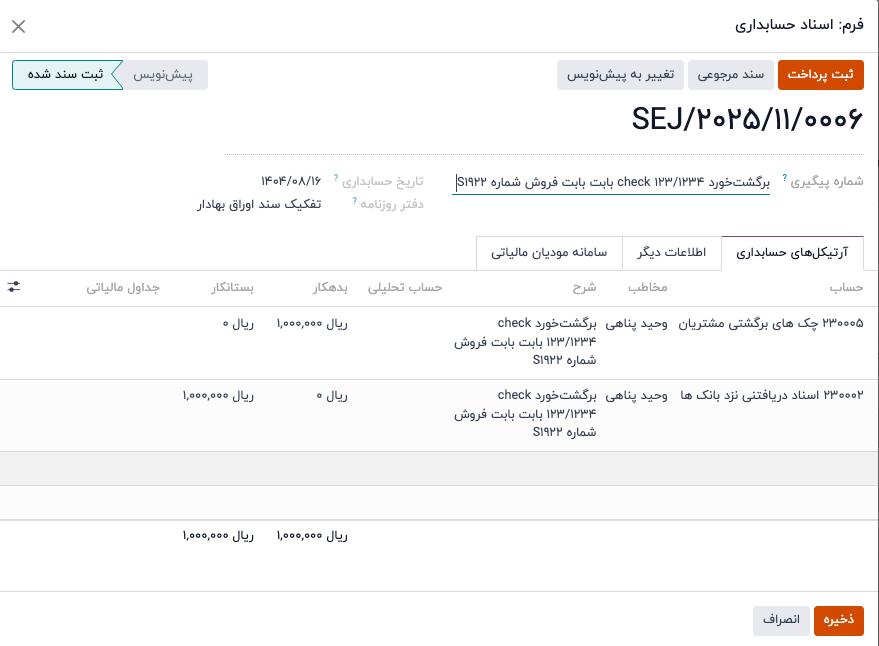The image size is (879, 646).
Task: Click help mark beside شماره پیگیری
Action: [784, 178]
